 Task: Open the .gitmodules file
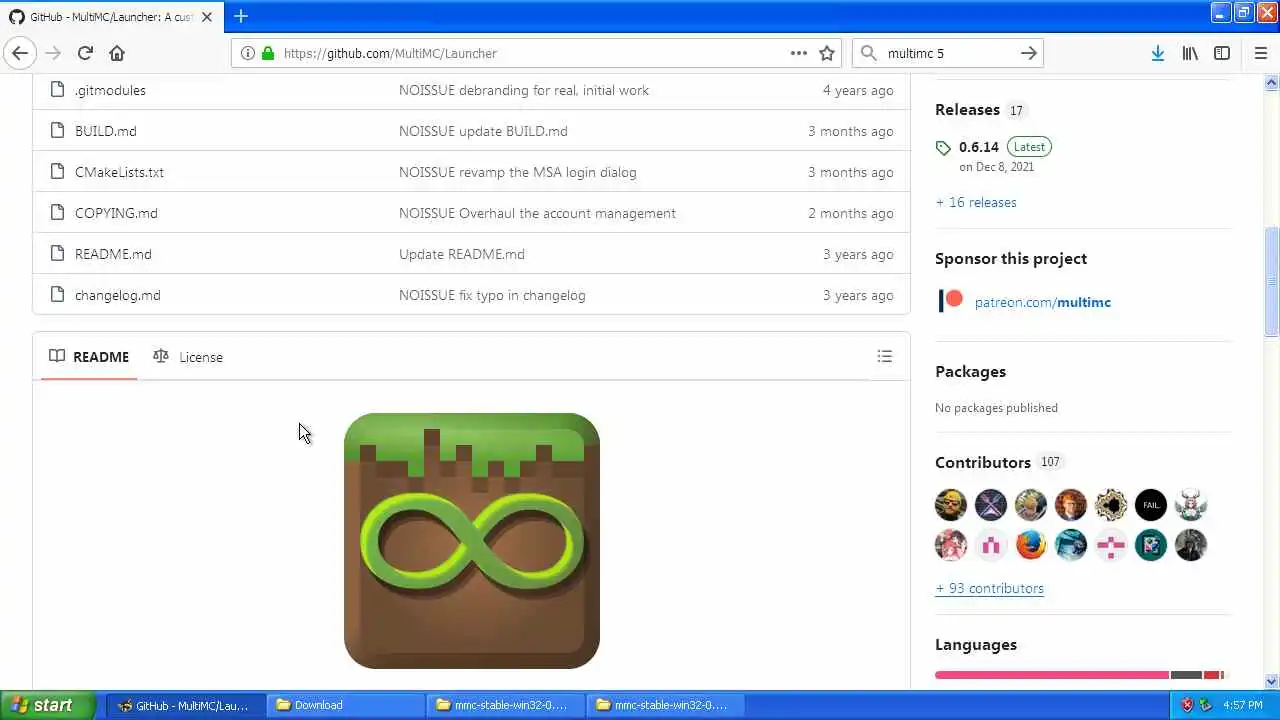[x=110, y=90]
